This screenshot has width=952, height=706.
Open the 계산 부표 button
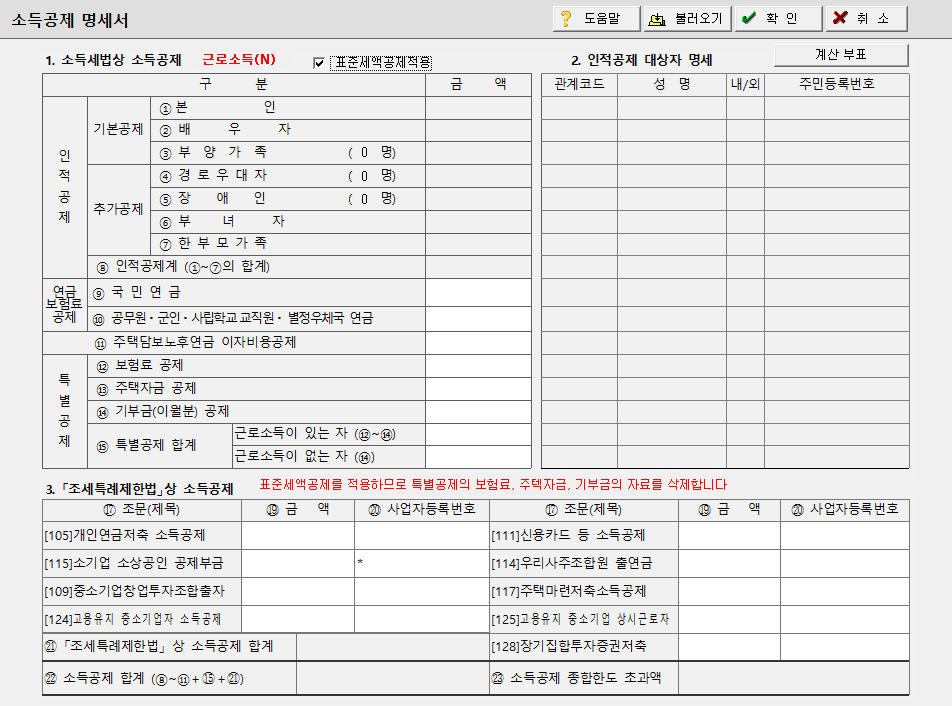tap(841, 55)
